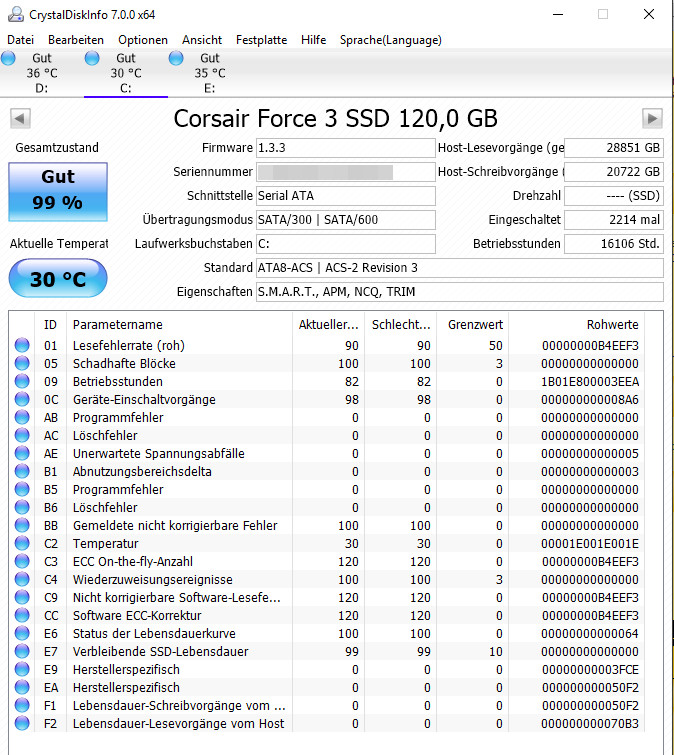The width and height of the screenshot is (674, 755).
Task: Click the drive title Corsair Force 3 SSD 120,0 GB
Action: pos(336,118)
